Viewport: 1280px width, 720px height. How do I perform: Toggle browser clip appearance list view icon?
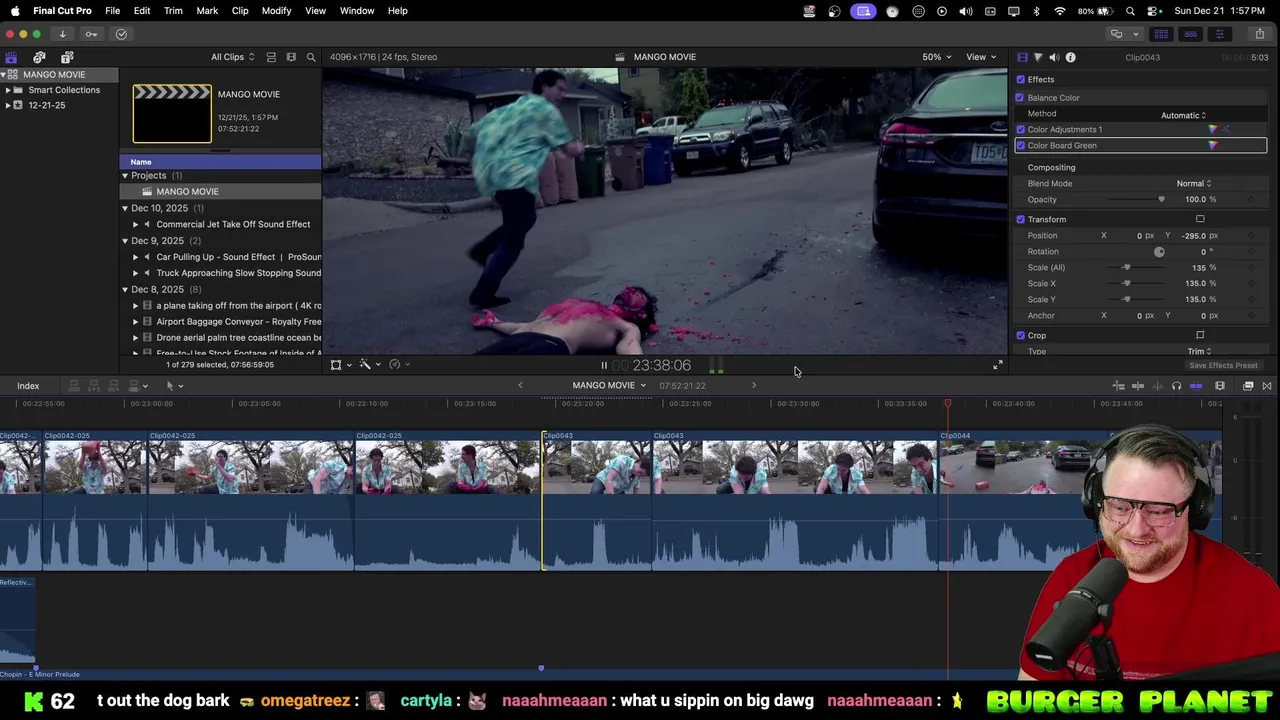[x=271, y=57]
